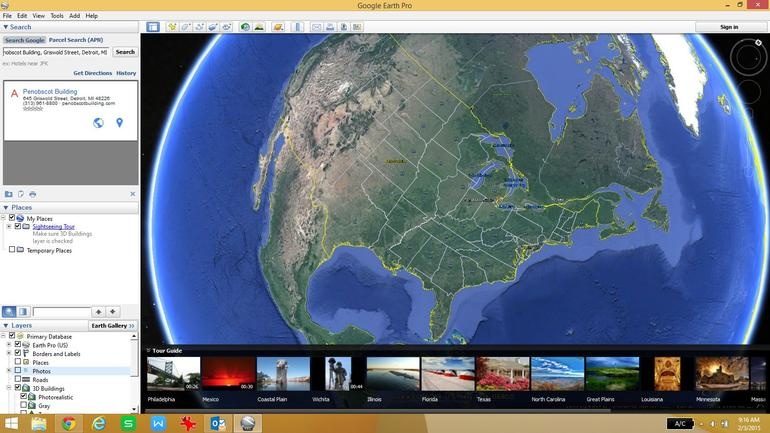This screenshot has width=770, height=433.
Task: Enable the Roads layer checkbox
Action: 17,380
